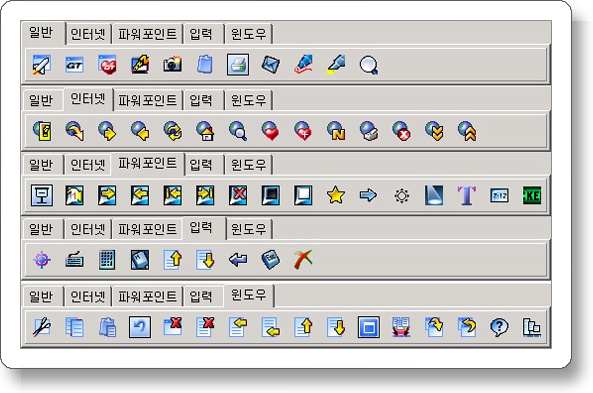The image size is (593, 393).
Task: Select the yellow highlighter marker icon
Action: pyautogui.click(x=336, y=65)
